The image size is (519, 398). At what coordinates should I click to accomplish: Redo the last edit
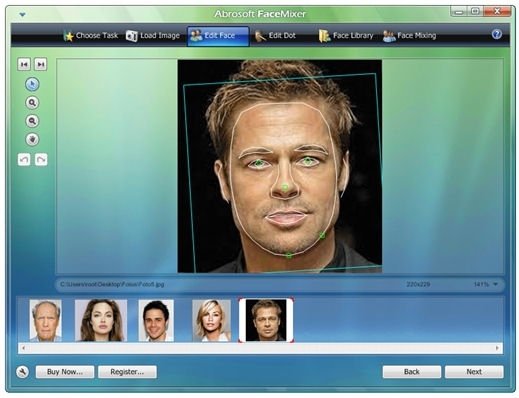point(41,160)
